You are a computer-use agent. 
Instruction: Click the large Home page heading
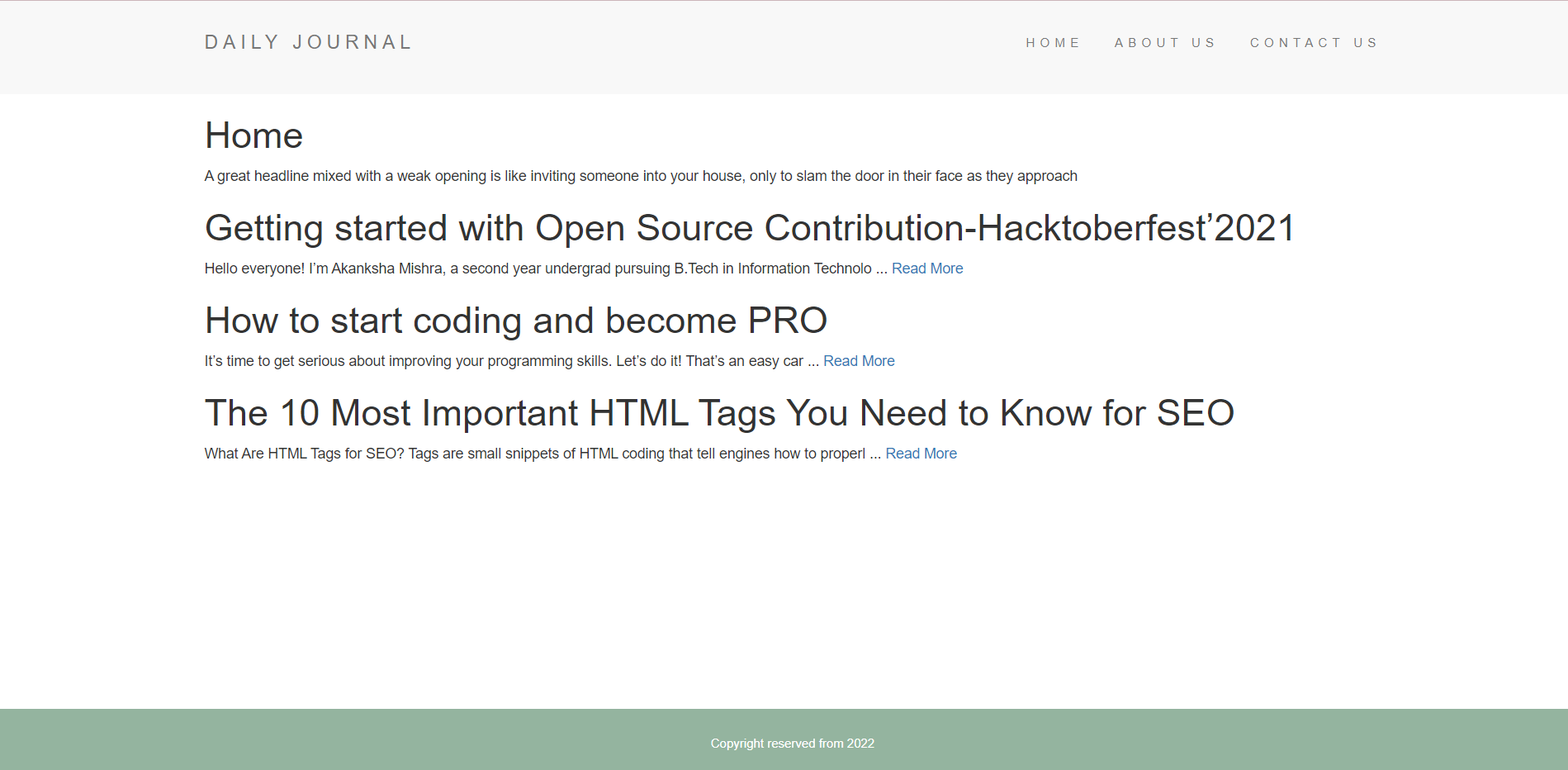pyautogui.click(x=253, y=135)
